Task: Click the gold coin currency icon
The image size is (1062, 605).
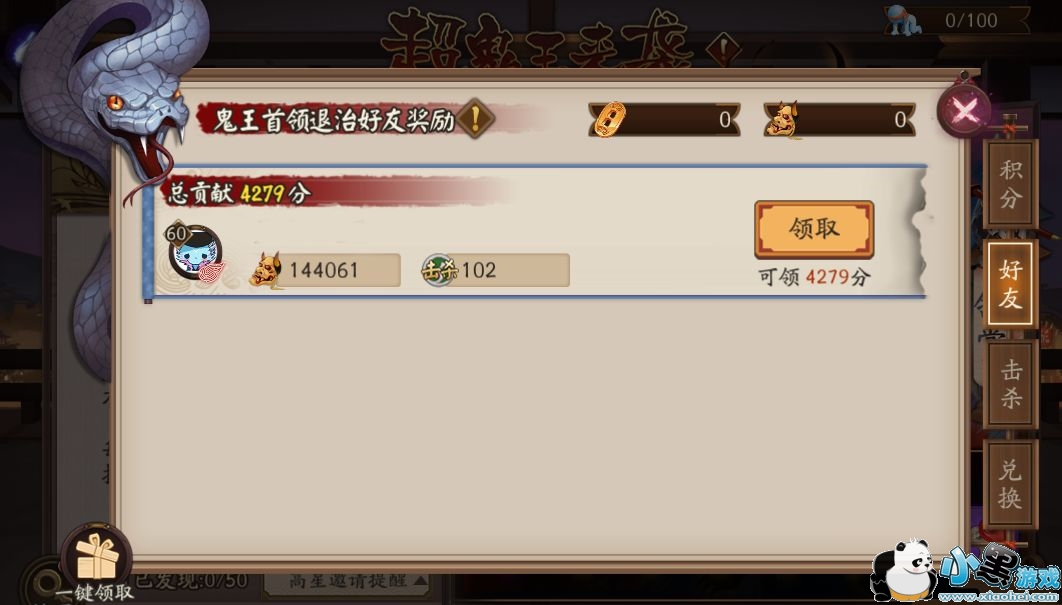Action: [x=608, y=120]
